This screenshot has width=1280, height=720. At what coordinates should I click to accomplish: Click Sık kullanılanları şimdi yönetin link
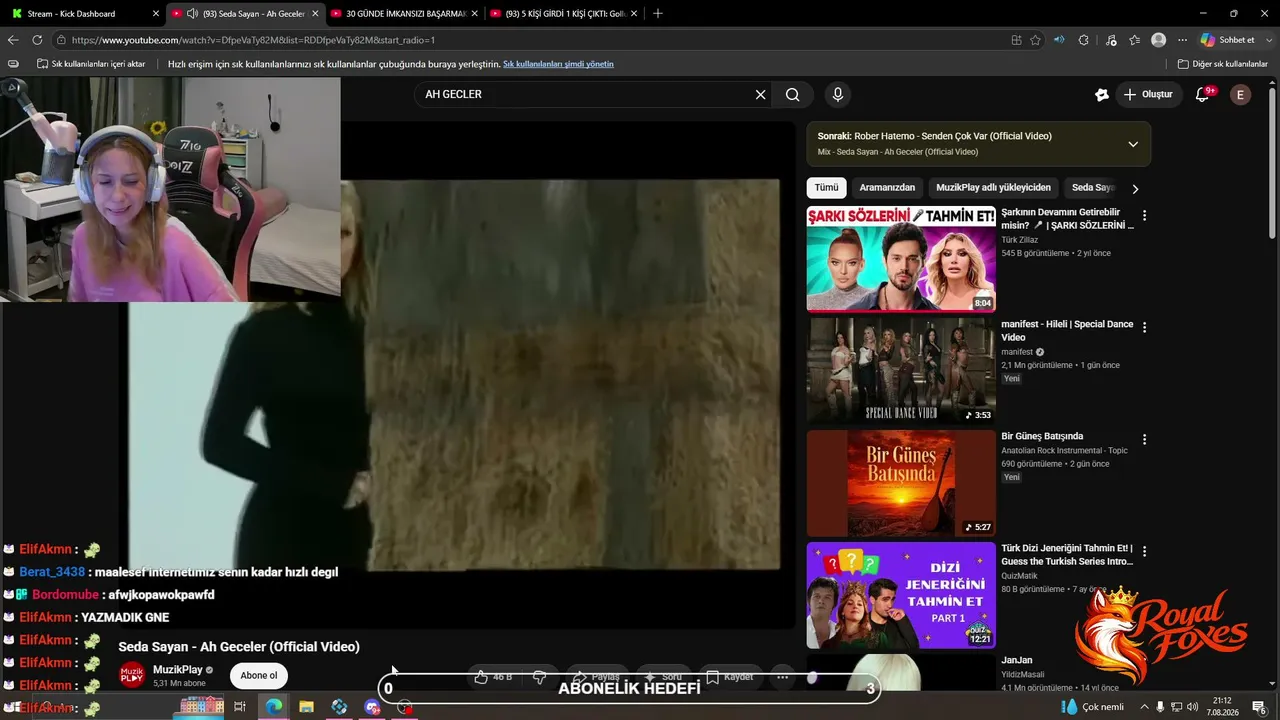[x=558, y=64]
